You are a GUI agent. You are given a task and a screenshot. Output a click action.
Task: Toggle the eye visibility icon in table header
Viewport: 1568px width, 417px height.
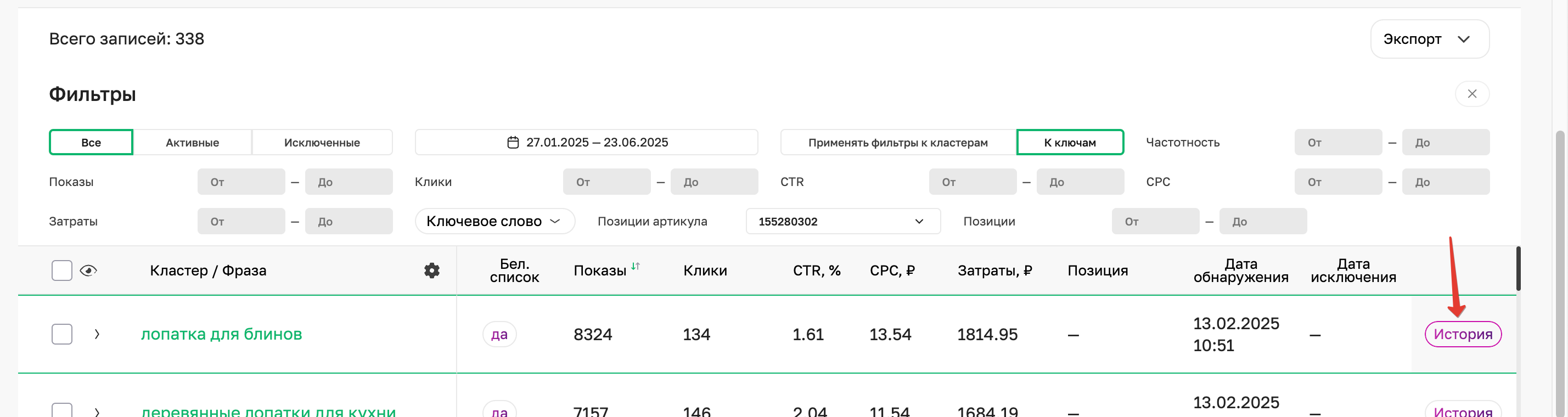click(x=88, y=271)
